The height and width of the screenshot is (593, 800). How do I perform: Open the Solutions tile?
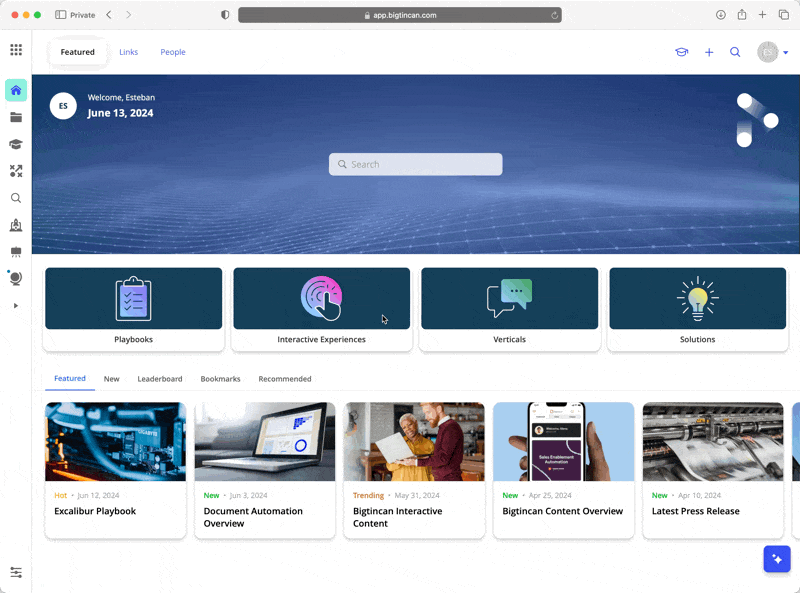(x=697, y=309)
